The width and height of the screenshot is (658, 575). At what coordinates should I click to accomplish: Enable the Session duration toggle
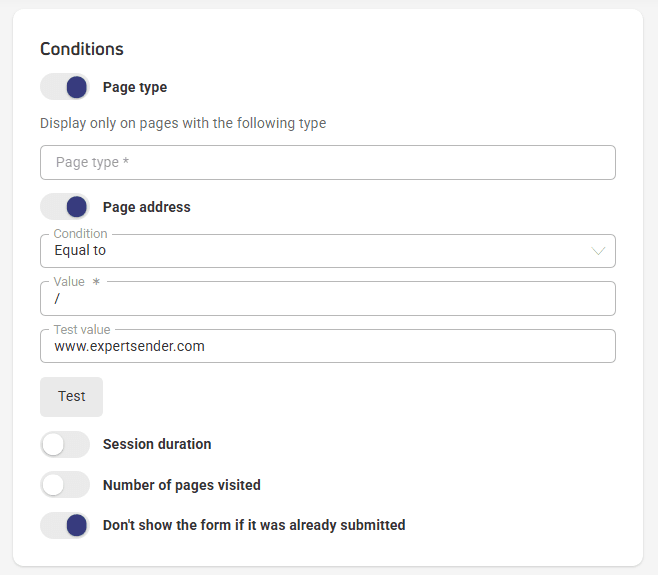click(x=65, y=444)
